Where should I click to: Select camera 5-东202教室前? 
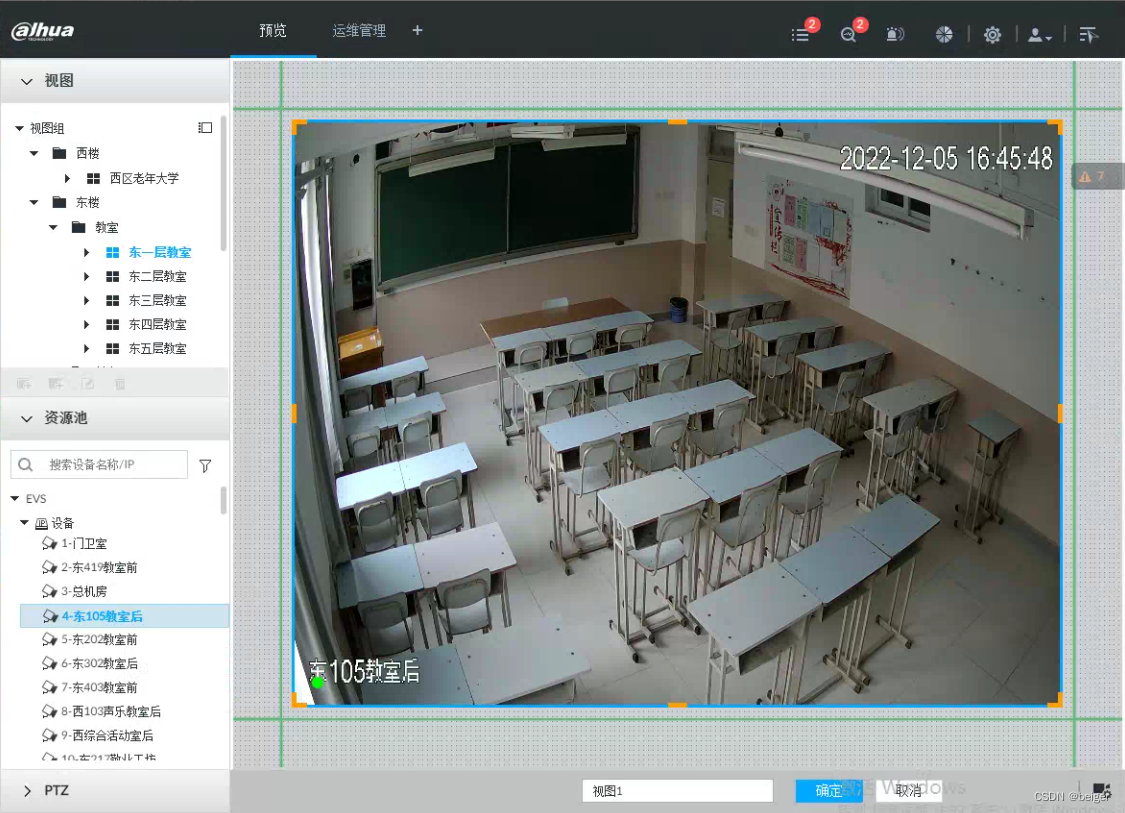[99, 639]
